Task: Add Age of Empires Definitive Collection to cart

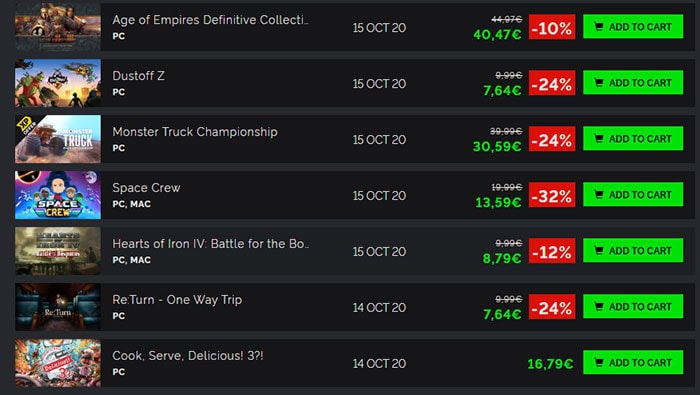Action: (633, 27)
